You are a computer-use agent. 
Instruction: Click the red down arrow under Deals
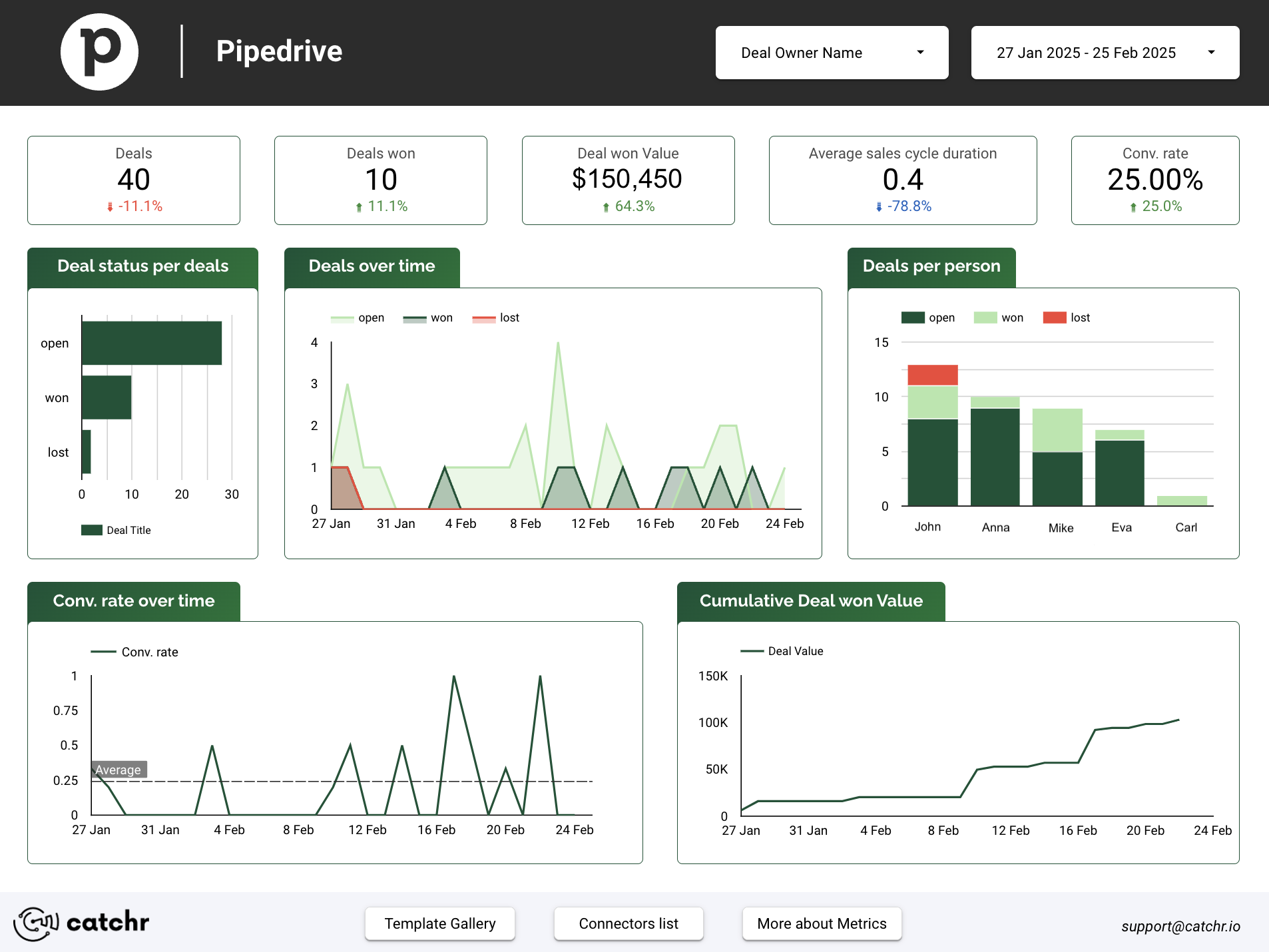point(110,207)
